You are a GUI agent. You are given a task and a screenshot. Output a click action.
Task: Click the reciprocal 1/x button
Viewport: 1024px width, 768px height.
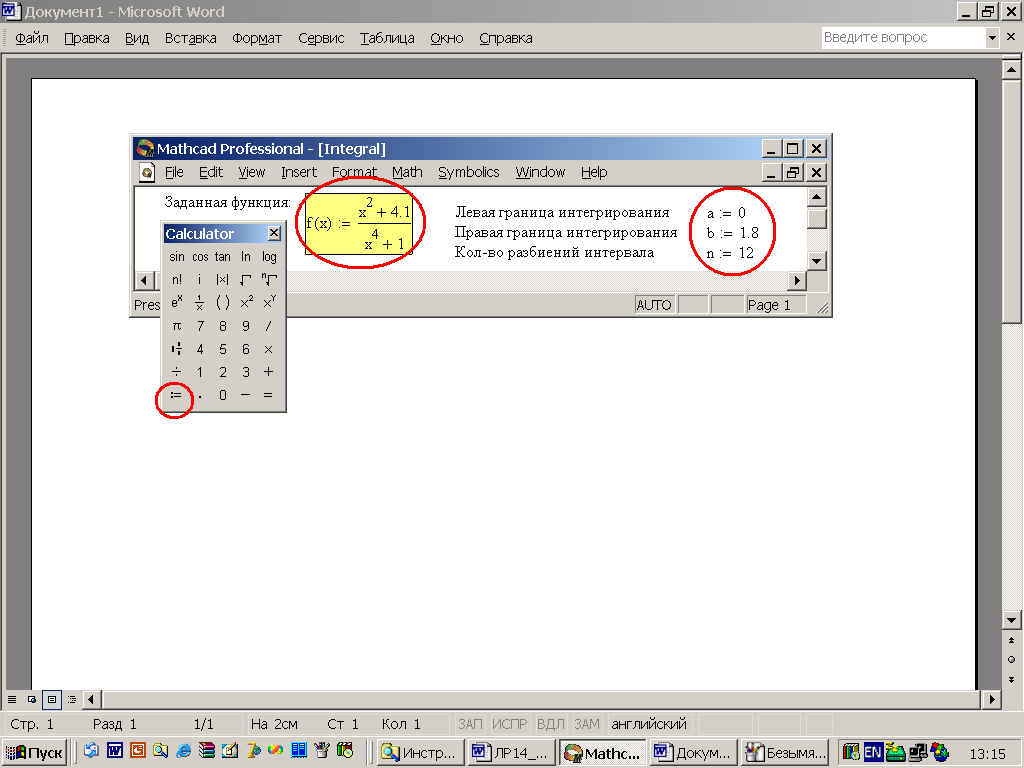click(200, 302)
